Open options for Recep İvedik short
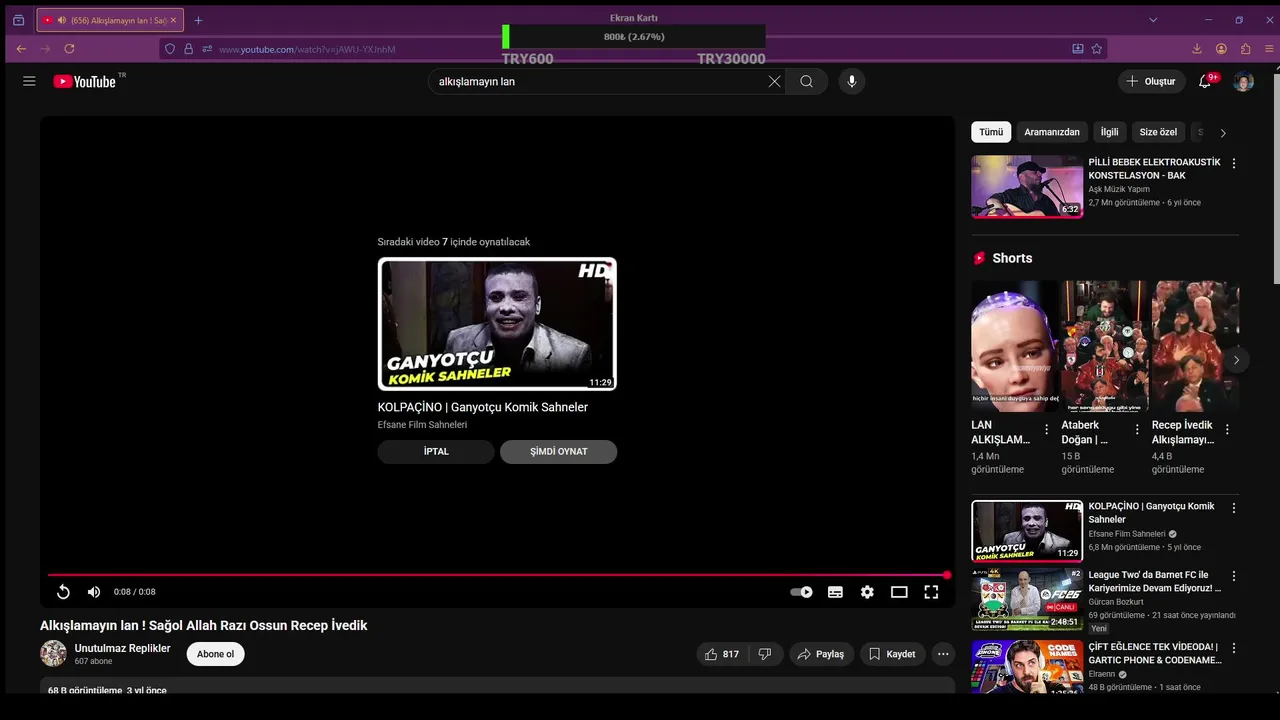1280x720 pixels. click(x=1227, y=429)
